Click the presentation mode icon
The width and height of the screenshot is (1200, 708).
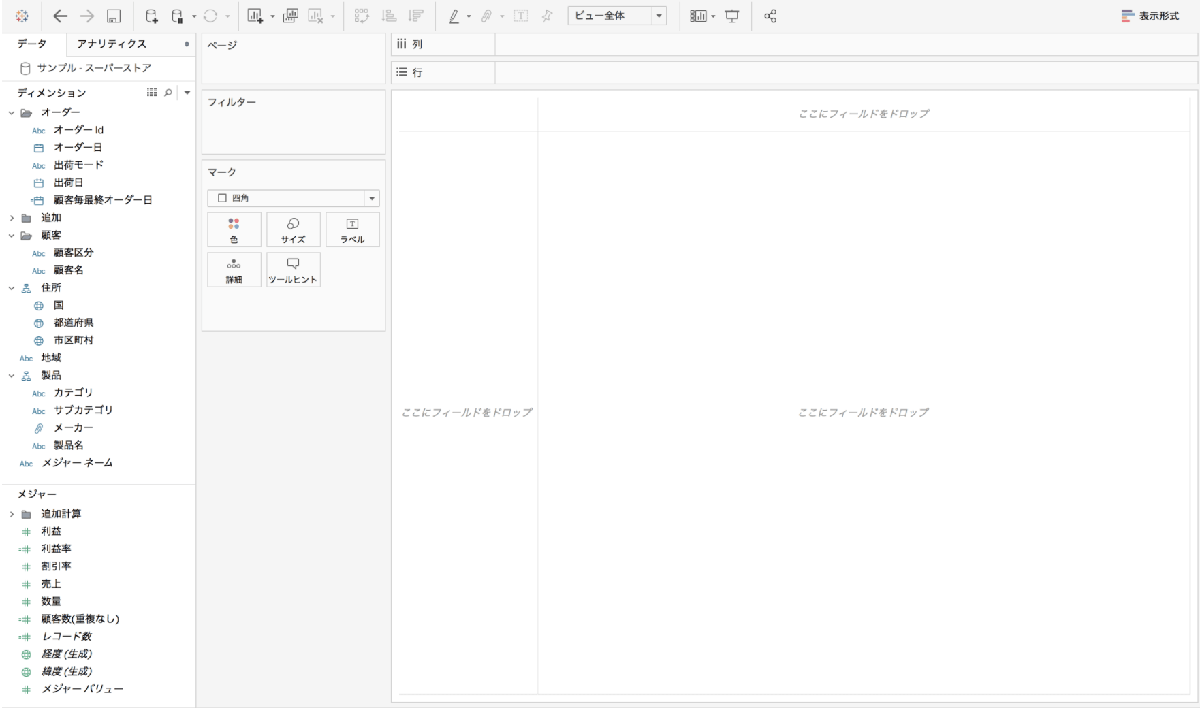[x=731, y=16]
